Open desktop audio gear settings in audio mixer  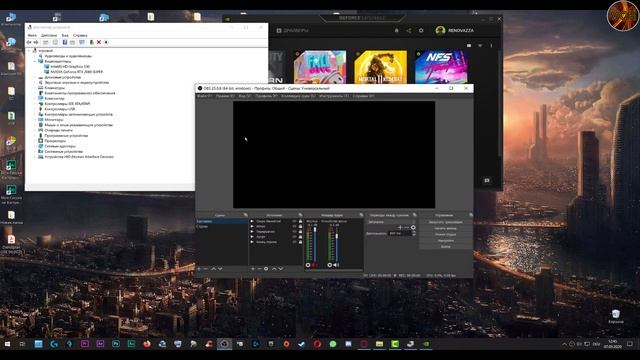point(330,265)
